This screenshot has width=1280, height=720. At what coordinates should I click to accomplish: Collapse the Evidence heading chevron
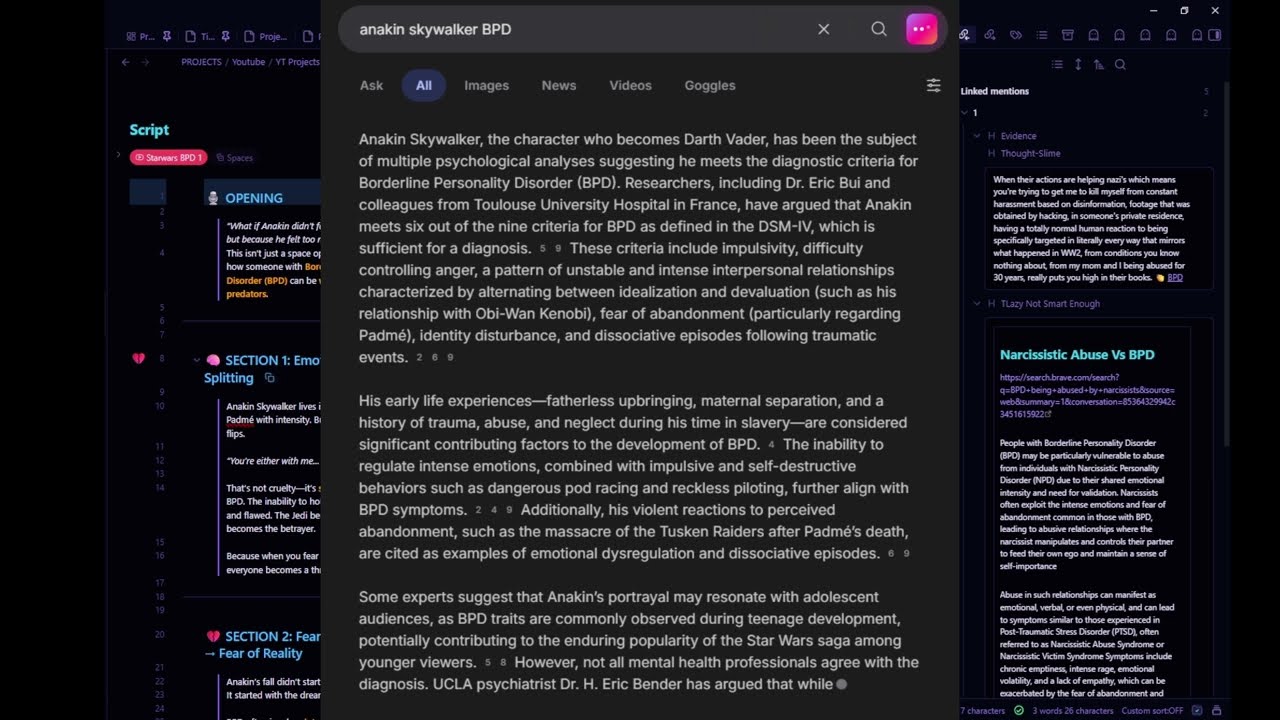pyautogui.click(x=977, y=136)
